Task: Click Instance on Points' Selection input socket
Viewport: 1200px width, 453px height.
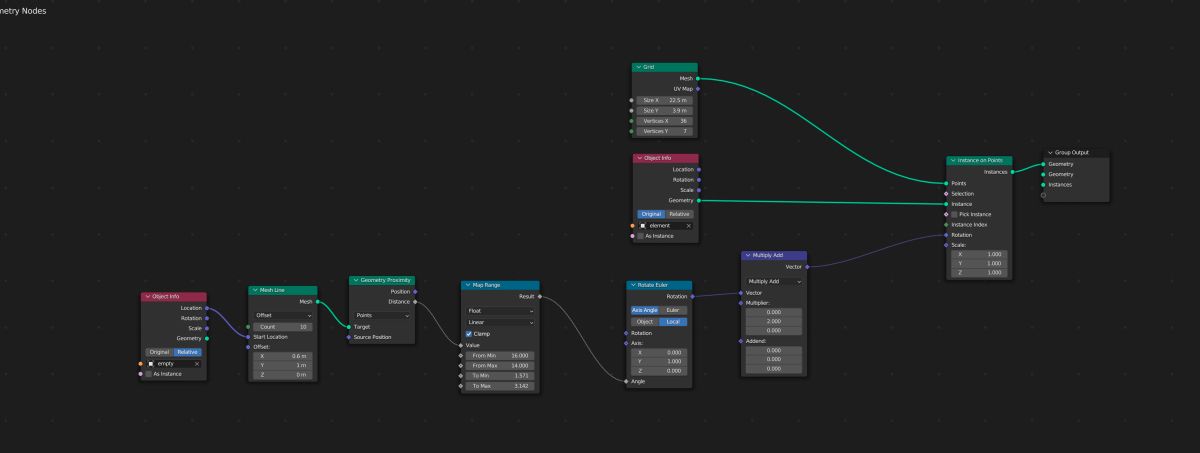Action: coord(946,194)
